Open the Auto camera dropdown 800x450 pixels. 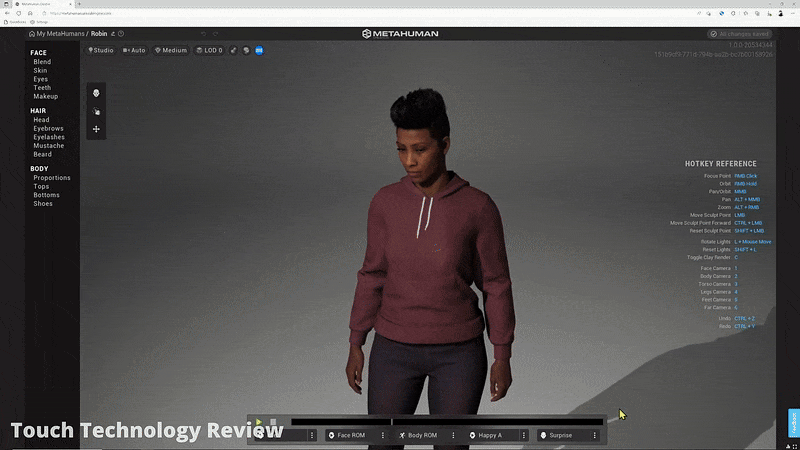pyautogui.click(x=134, y=51)
